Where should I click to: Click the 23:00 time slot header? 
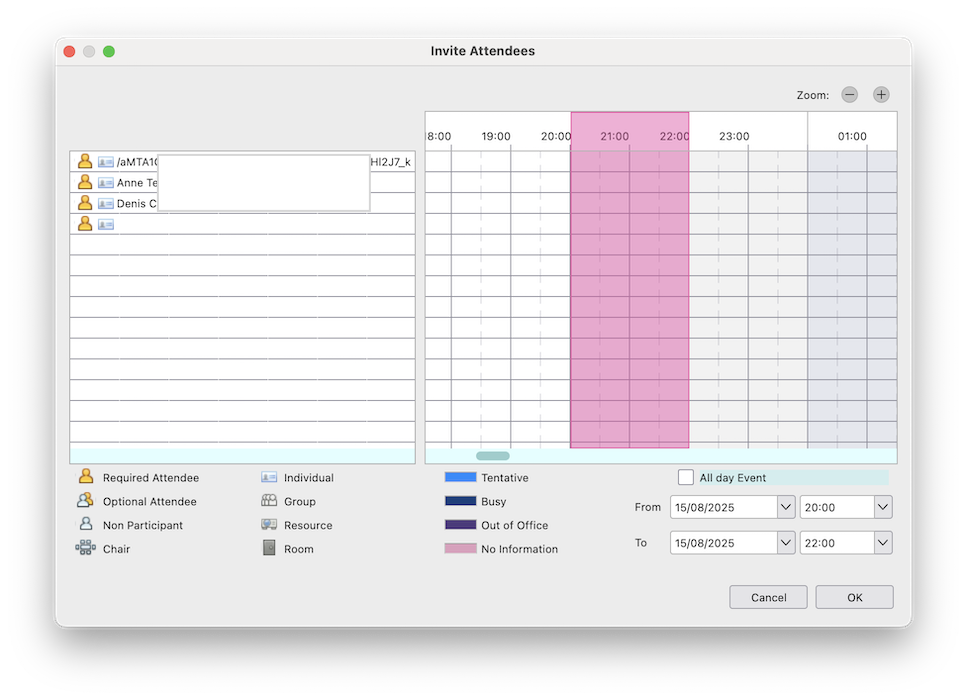click(x=734, y=136)
